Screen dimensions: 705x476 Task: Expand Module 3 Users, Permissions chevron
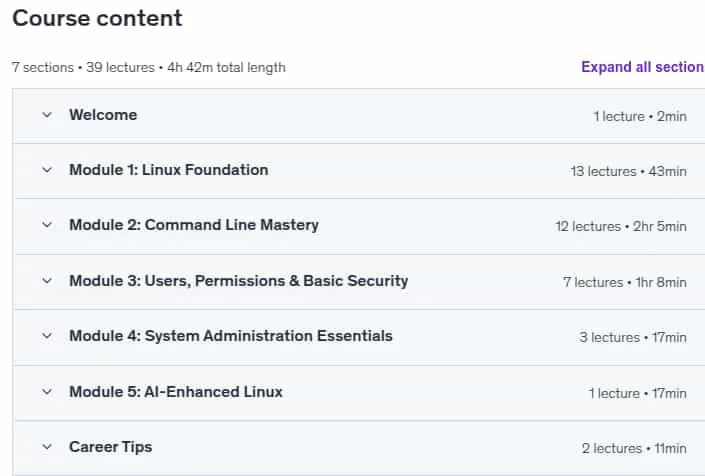47,281
